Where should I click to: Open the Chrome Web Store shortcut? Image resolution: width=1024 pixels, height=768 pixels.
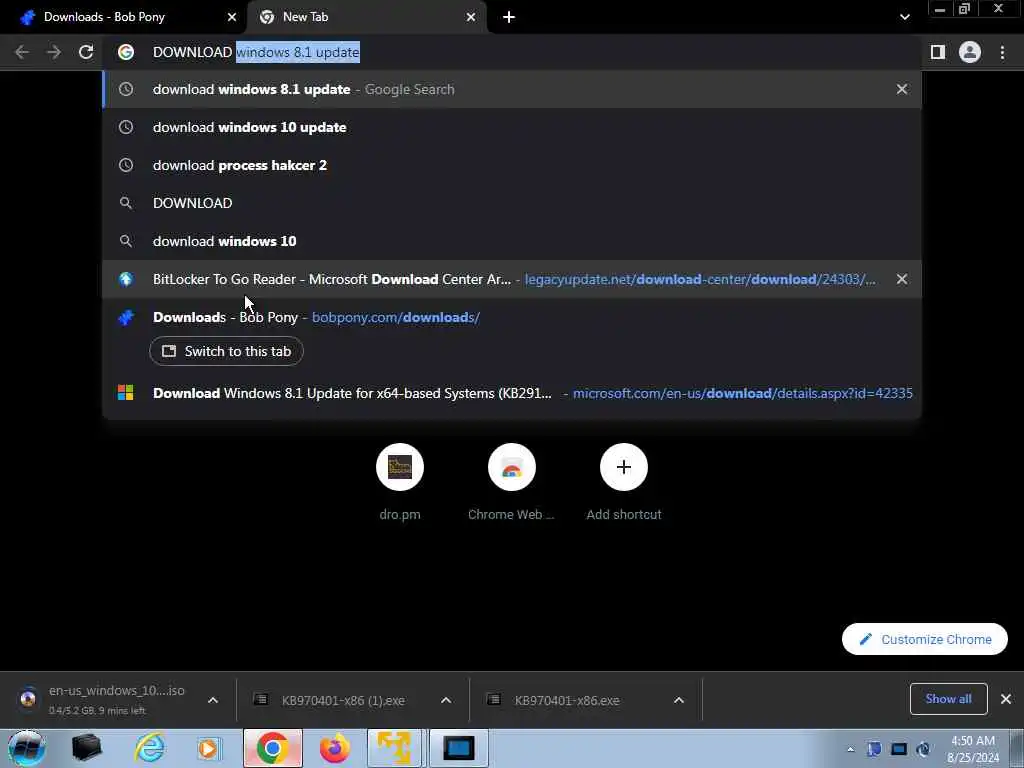511,483
